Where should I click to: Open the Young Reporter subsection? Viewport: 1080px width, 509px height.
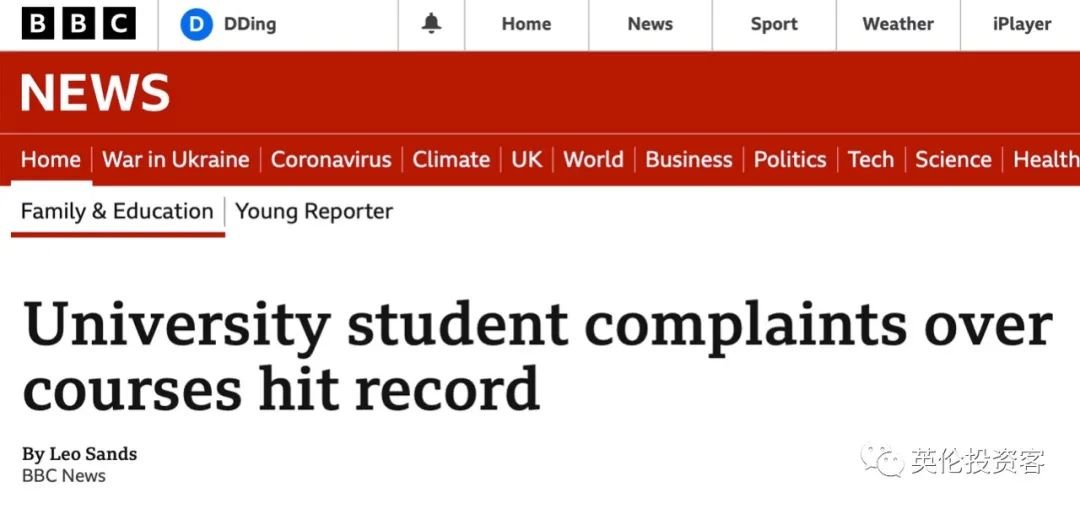tap(314, 211)
